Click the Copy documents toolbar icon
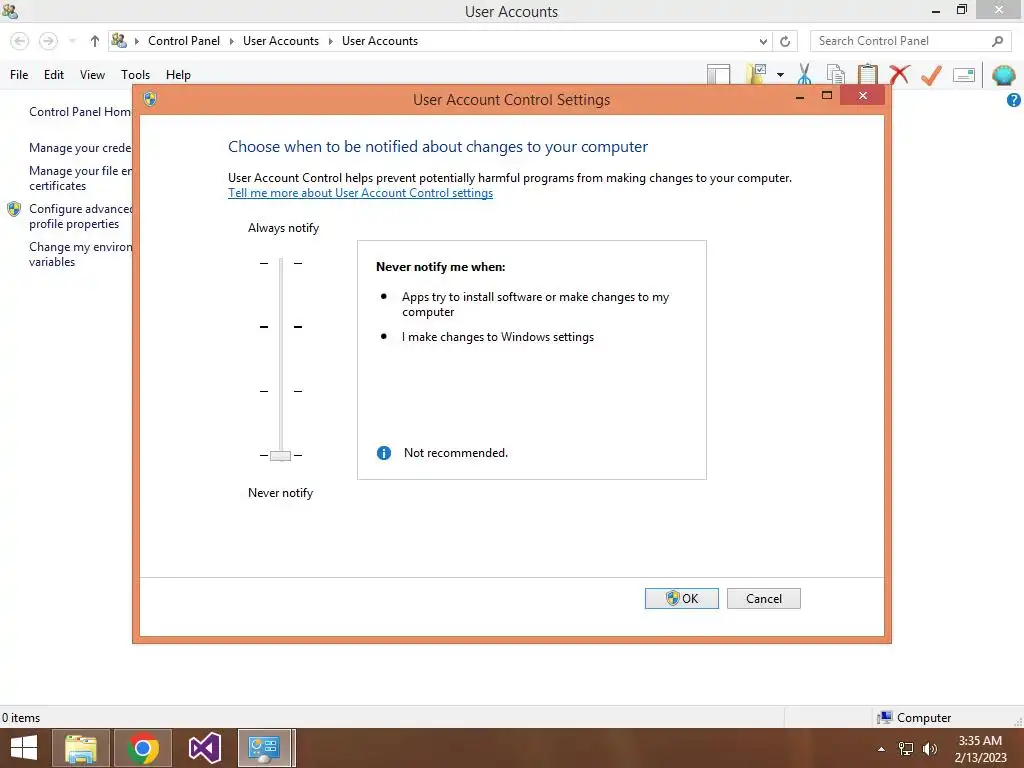Viewport: 1024px width, 768px height. pyautogui.click(x=835, y=74)
